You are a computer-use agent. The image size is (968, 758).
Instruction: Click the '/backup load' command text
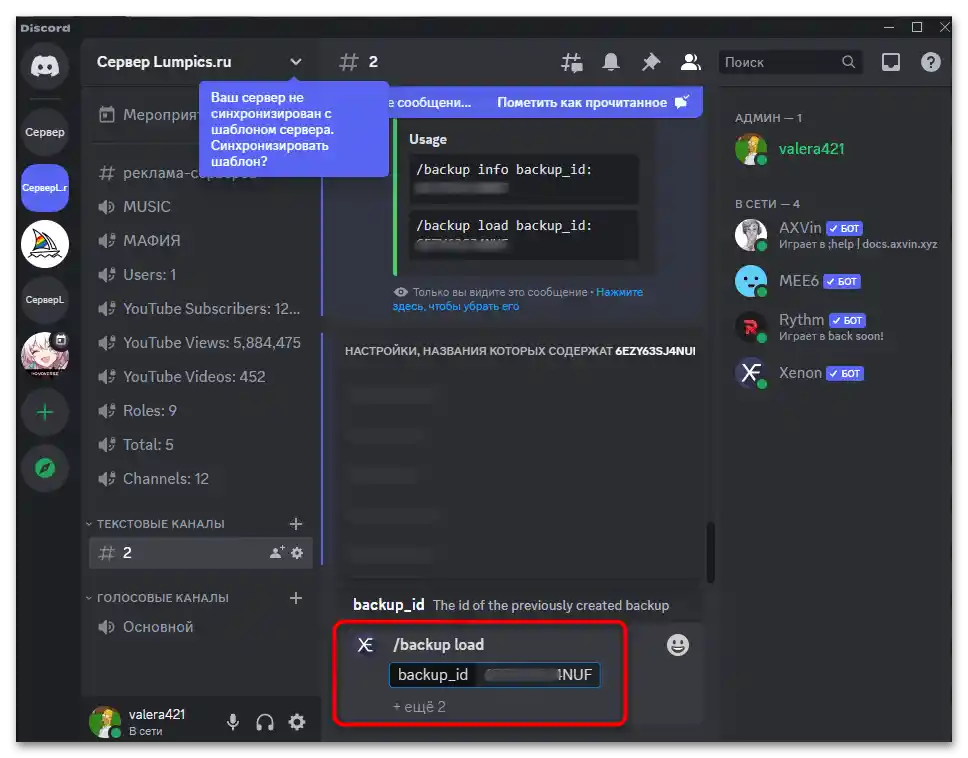pyautogui.click(x=438, y=645)
